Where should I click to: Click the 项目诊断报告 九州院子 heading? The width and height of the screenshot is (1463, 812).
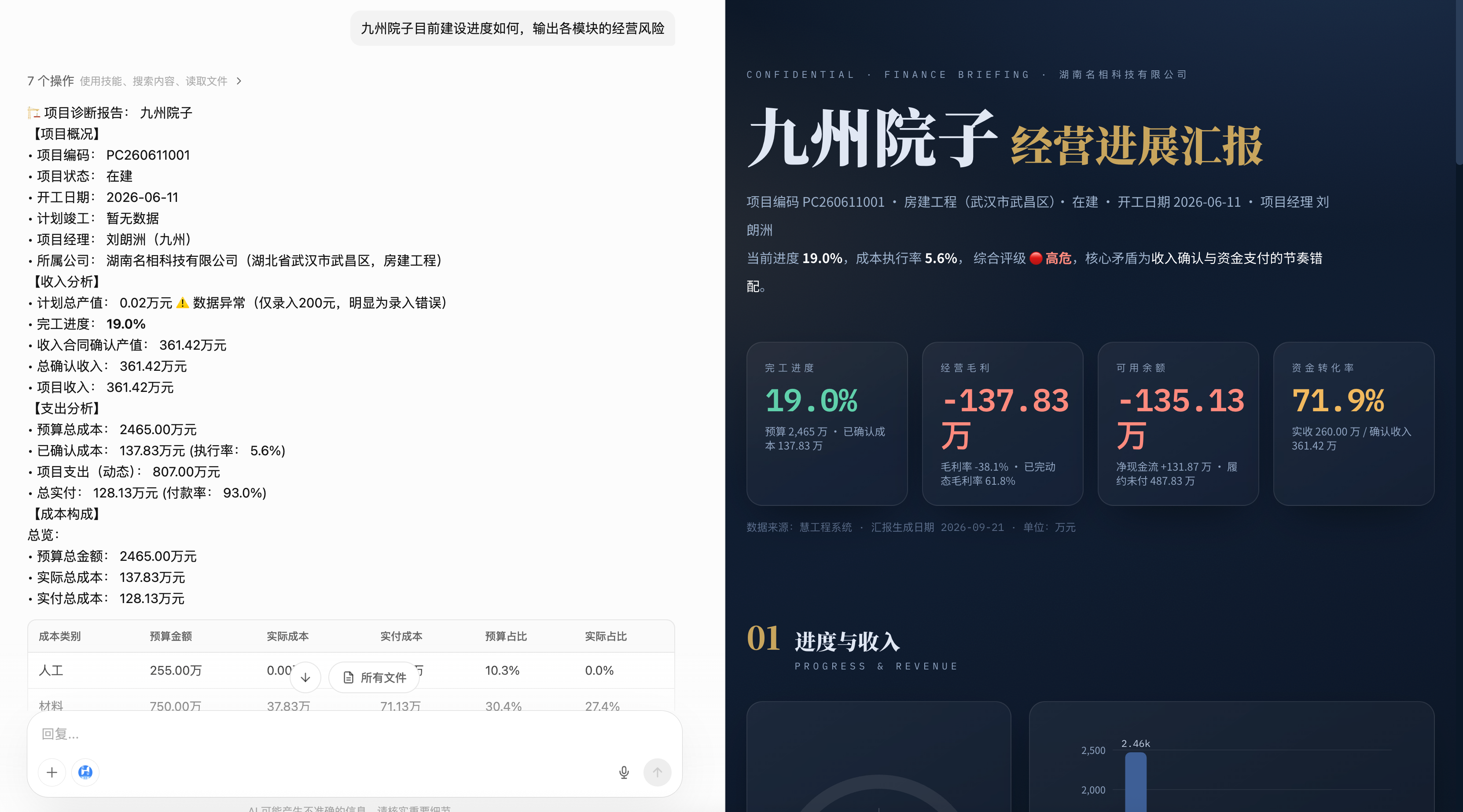coord(110,113)
